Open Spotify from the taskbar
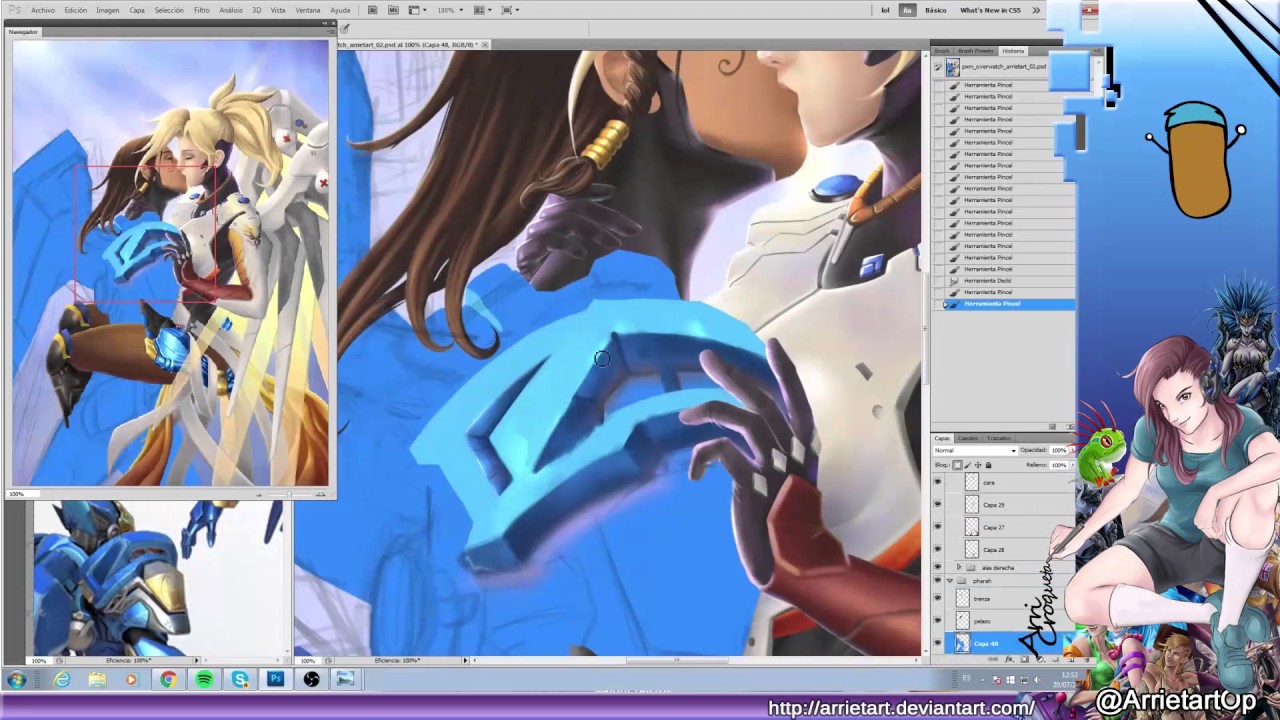1280x720 pixels. click(x=204, y=680)
